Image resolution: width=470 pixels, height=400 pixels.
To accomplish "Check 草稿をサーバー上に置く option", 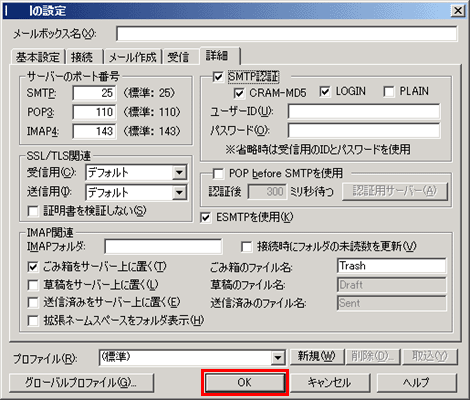I will tap(33, 285).
